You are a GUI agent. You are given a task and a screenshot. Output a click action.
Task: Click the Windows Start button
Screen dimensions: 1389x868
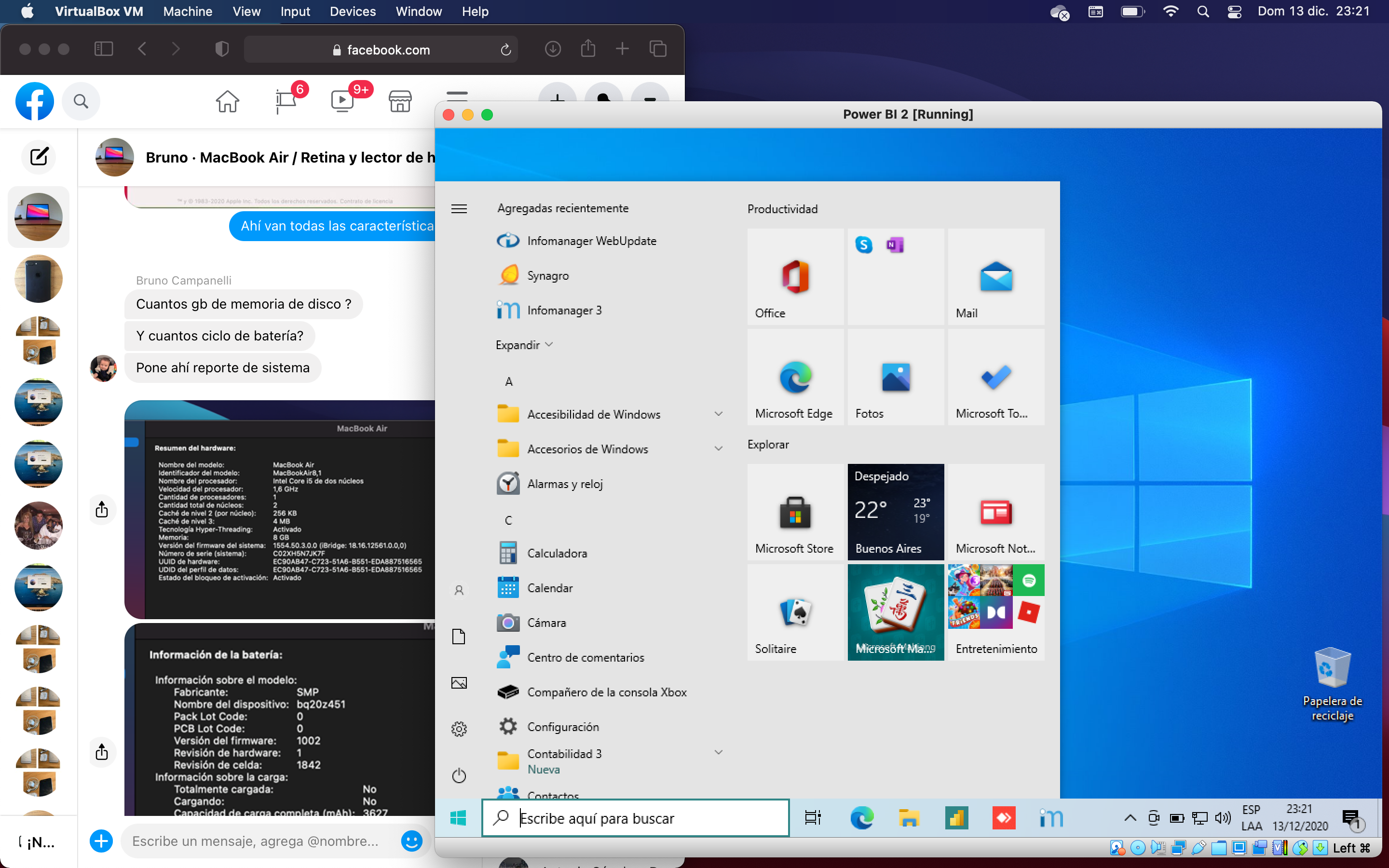(458, 817)
